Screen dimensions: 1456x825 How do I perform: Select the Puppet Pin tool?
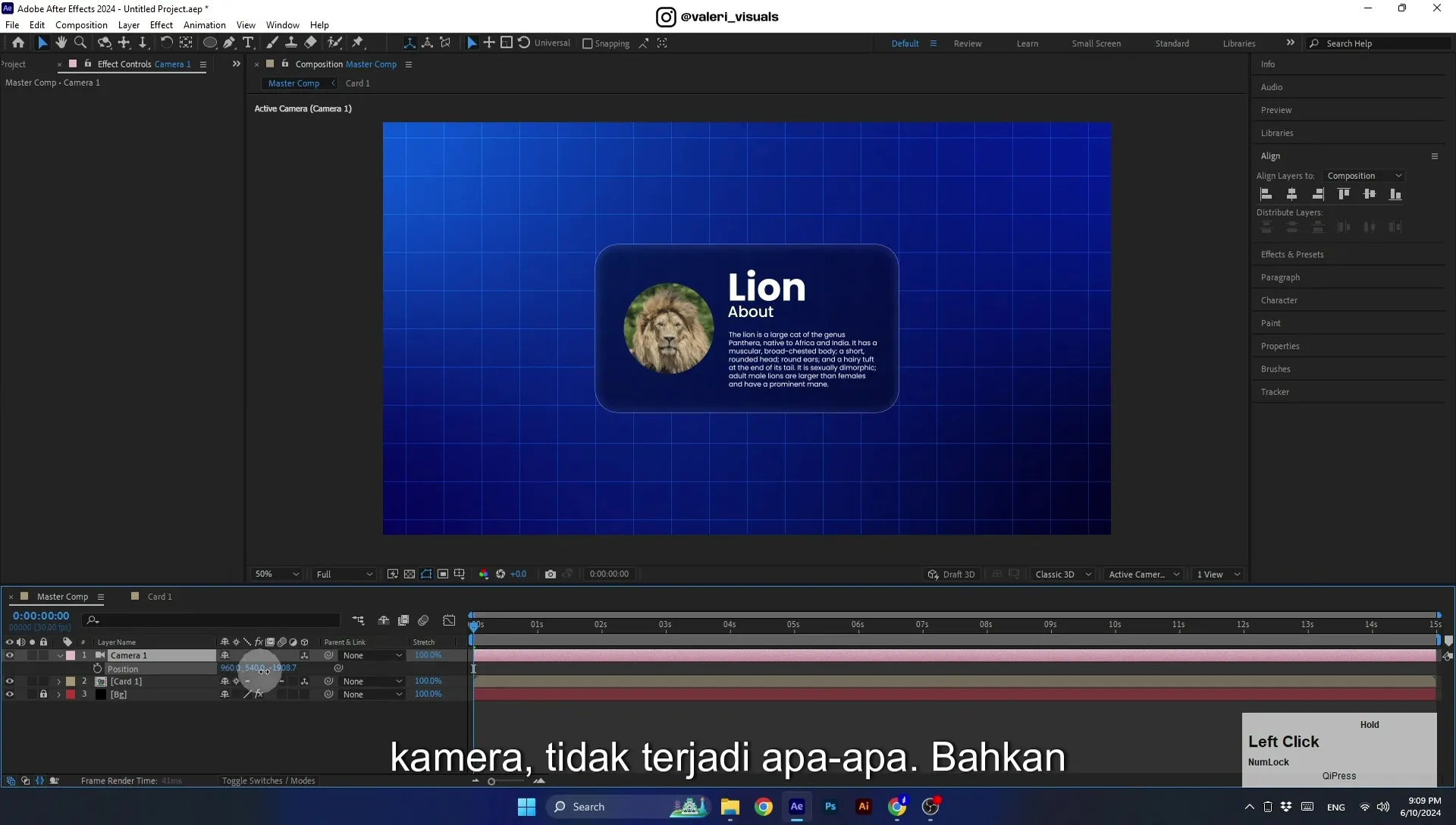tap(358, 43)
